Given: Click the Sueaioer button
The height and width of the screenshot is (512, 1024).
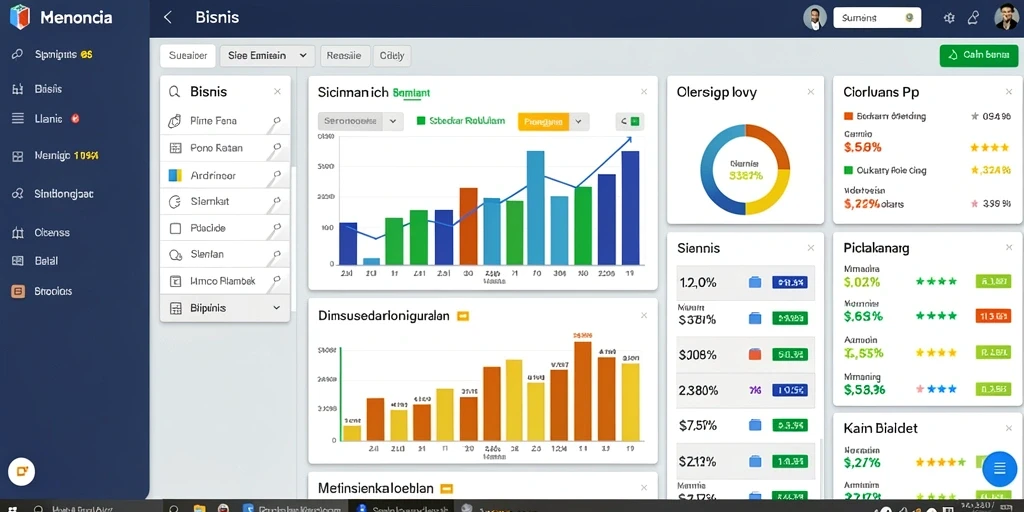Looking at the screenshot, I should 188,56.
